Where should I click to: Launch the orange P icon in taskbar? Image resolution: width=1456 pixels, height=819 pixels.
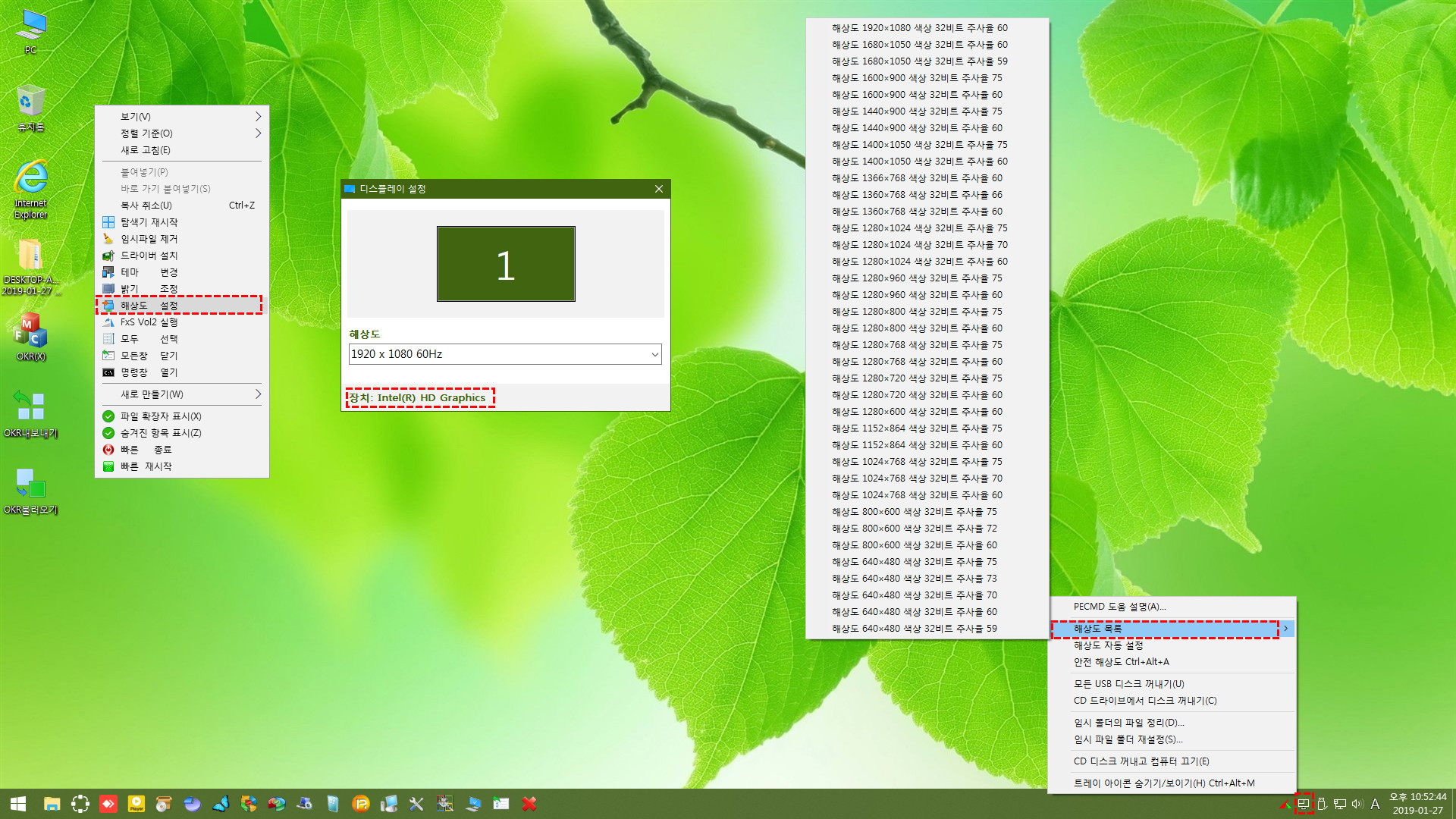(x=361, y=804)
